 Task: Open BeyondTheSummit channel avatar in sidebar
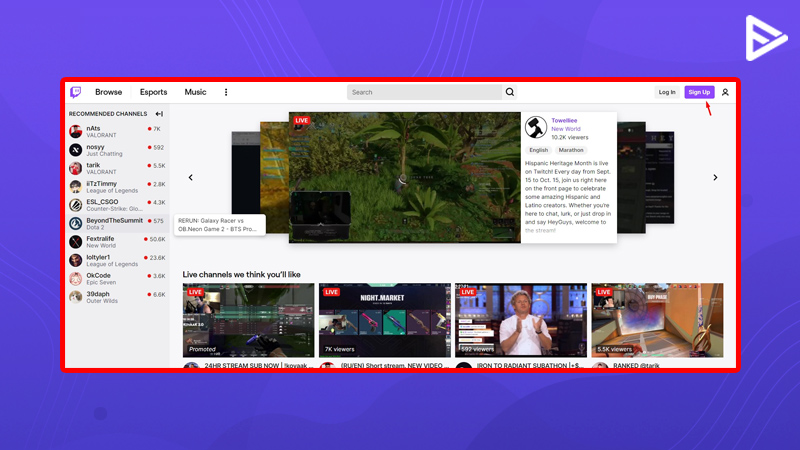76,223
